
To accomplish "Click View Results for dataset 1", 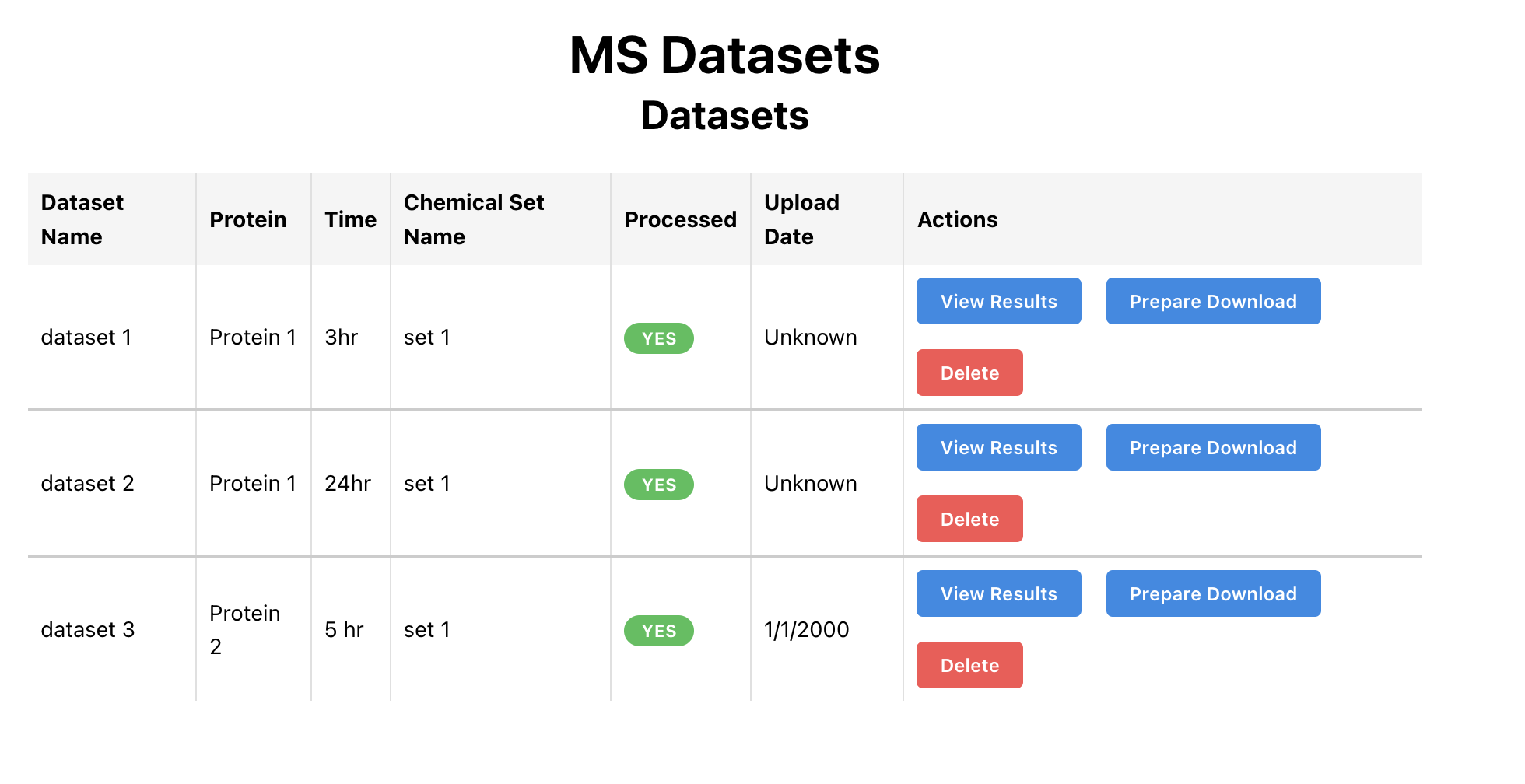I will (998, 301).
